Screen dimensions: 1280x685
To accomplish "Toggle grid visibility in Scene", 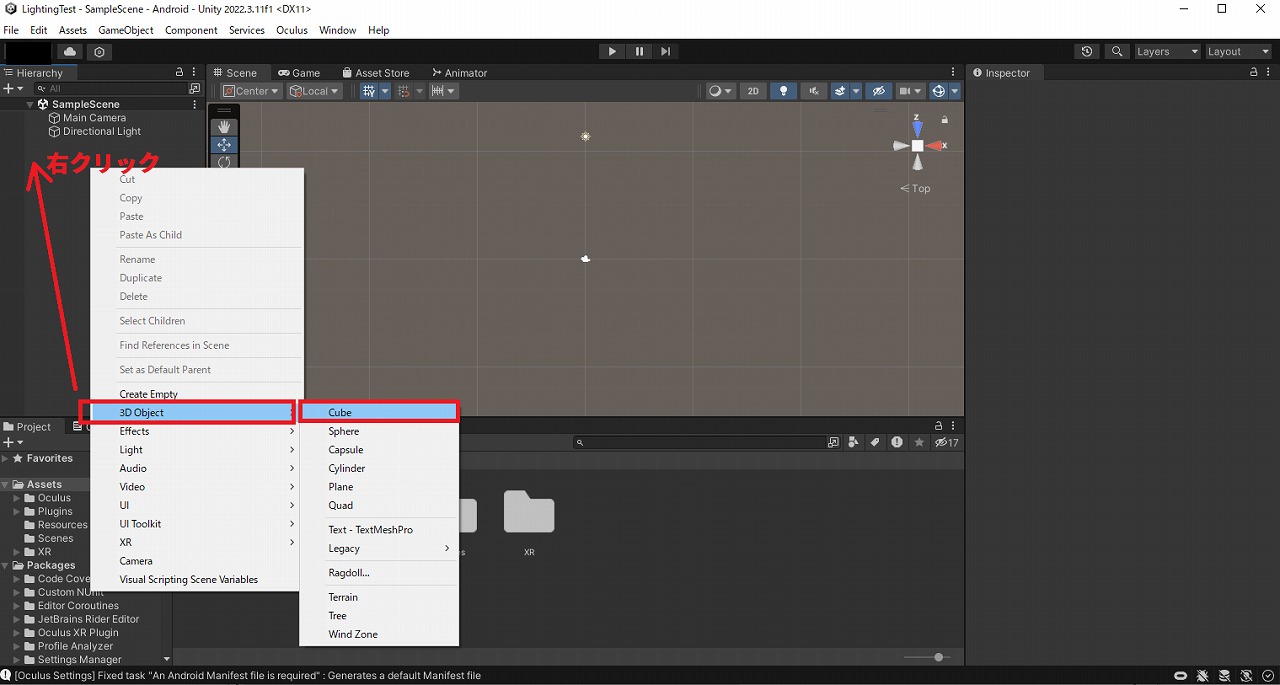I will [x=368, y=91].
